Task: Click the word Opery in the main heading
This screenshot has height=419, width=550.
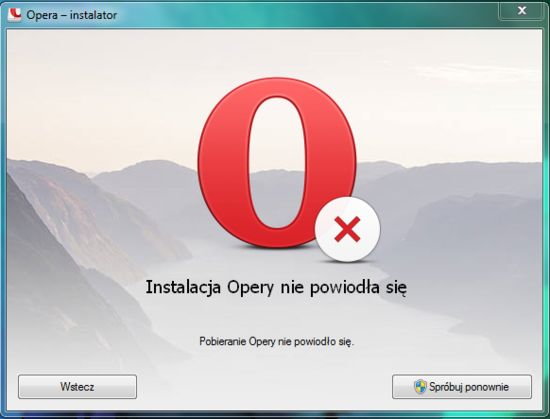Action: tap(250, 288)
